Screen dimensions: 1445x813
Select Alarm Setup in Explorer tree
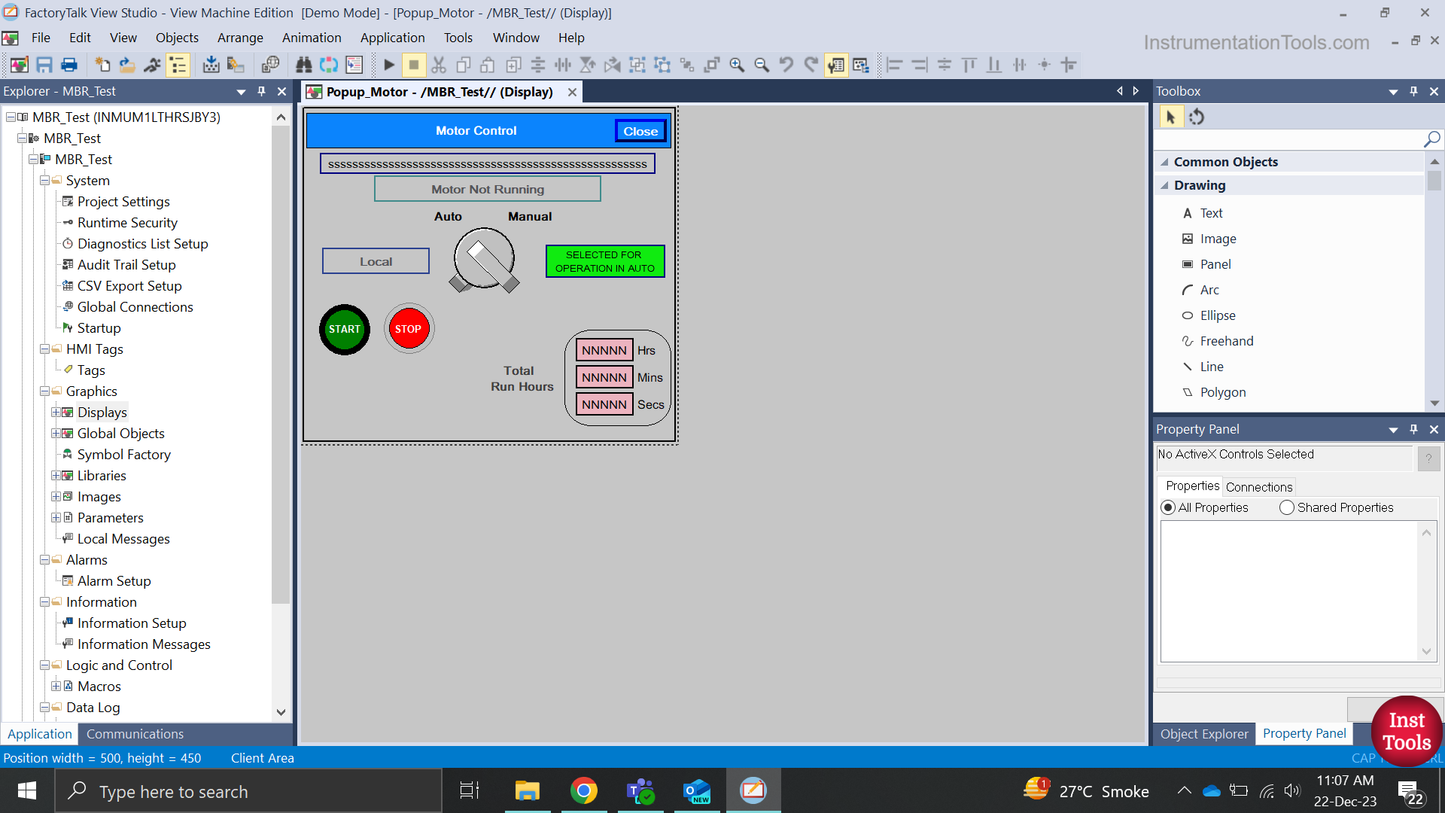[114, 581]
